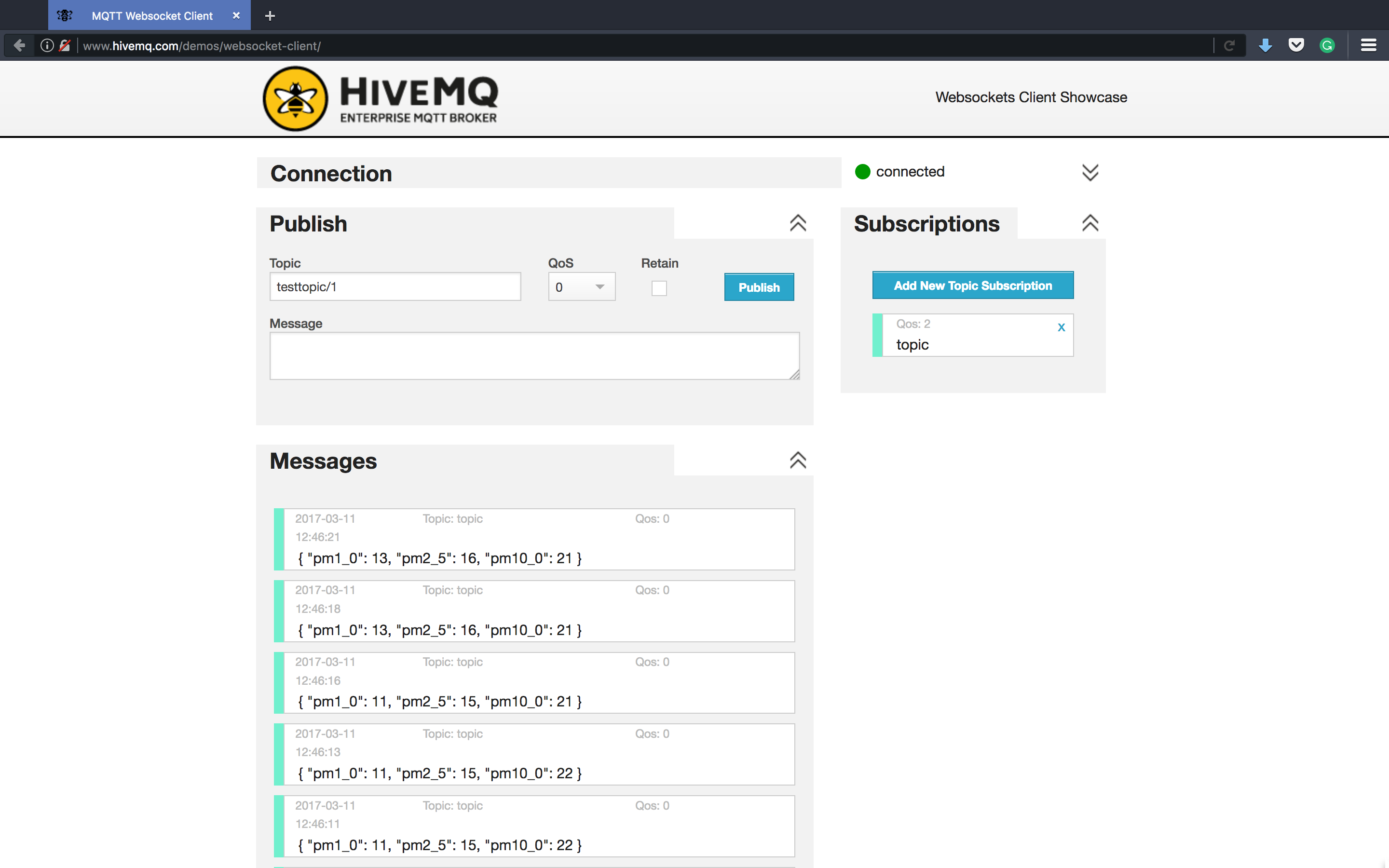Collapse the Messages panel

pos(798,461)
